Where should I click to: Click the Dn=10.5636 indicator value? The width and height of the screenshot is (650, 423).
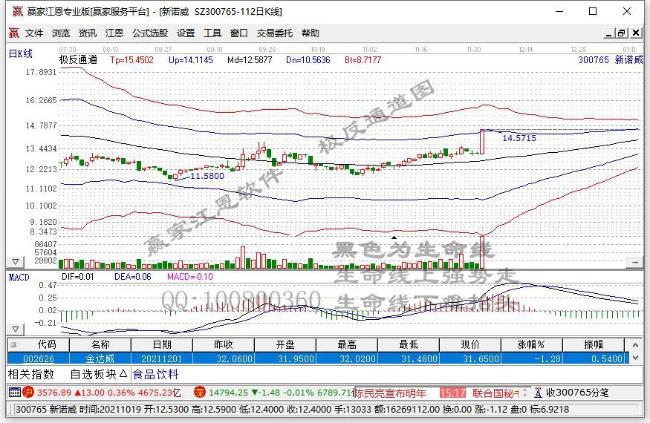[308, 60]
